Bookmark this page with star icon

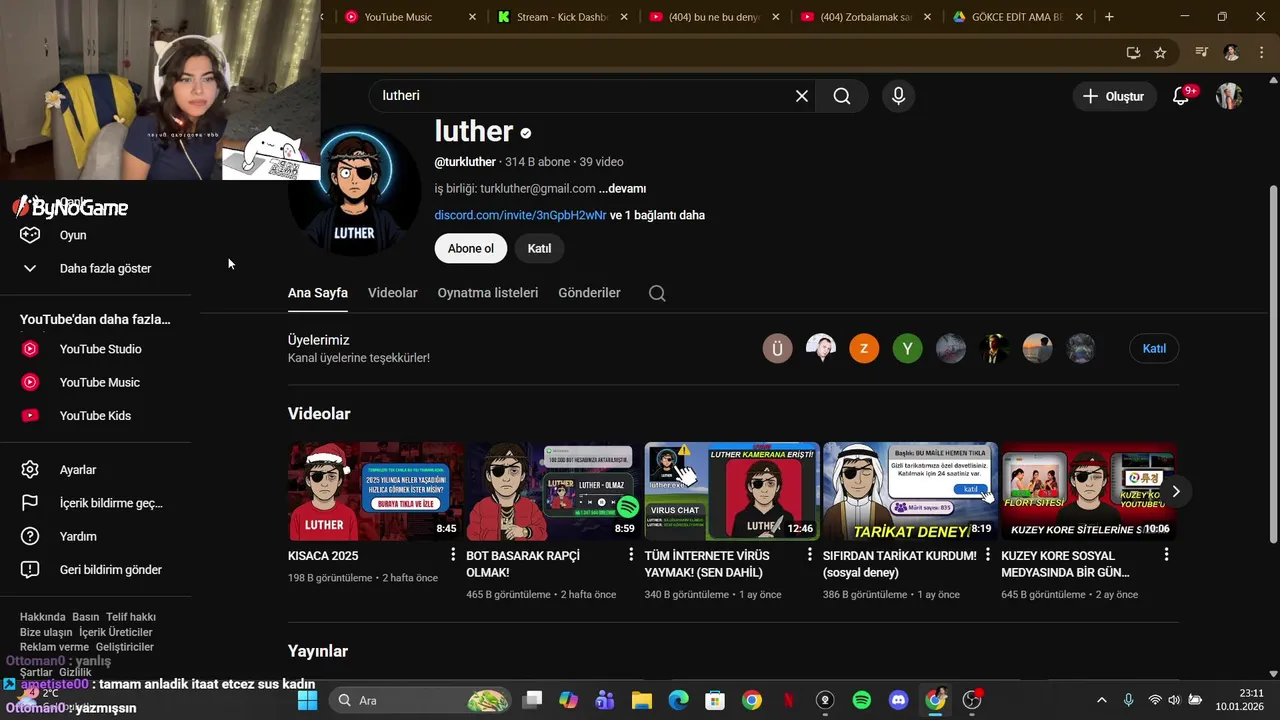click(1160, 53)
